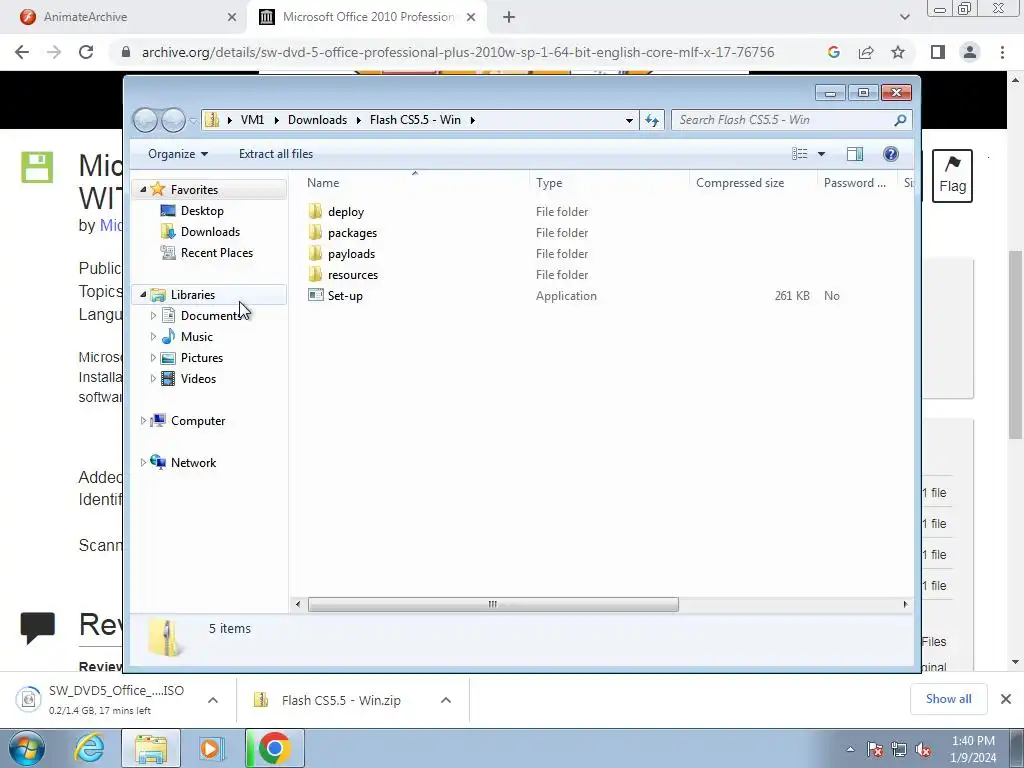Click the Google icon in address bar

(x=833, y=52)
